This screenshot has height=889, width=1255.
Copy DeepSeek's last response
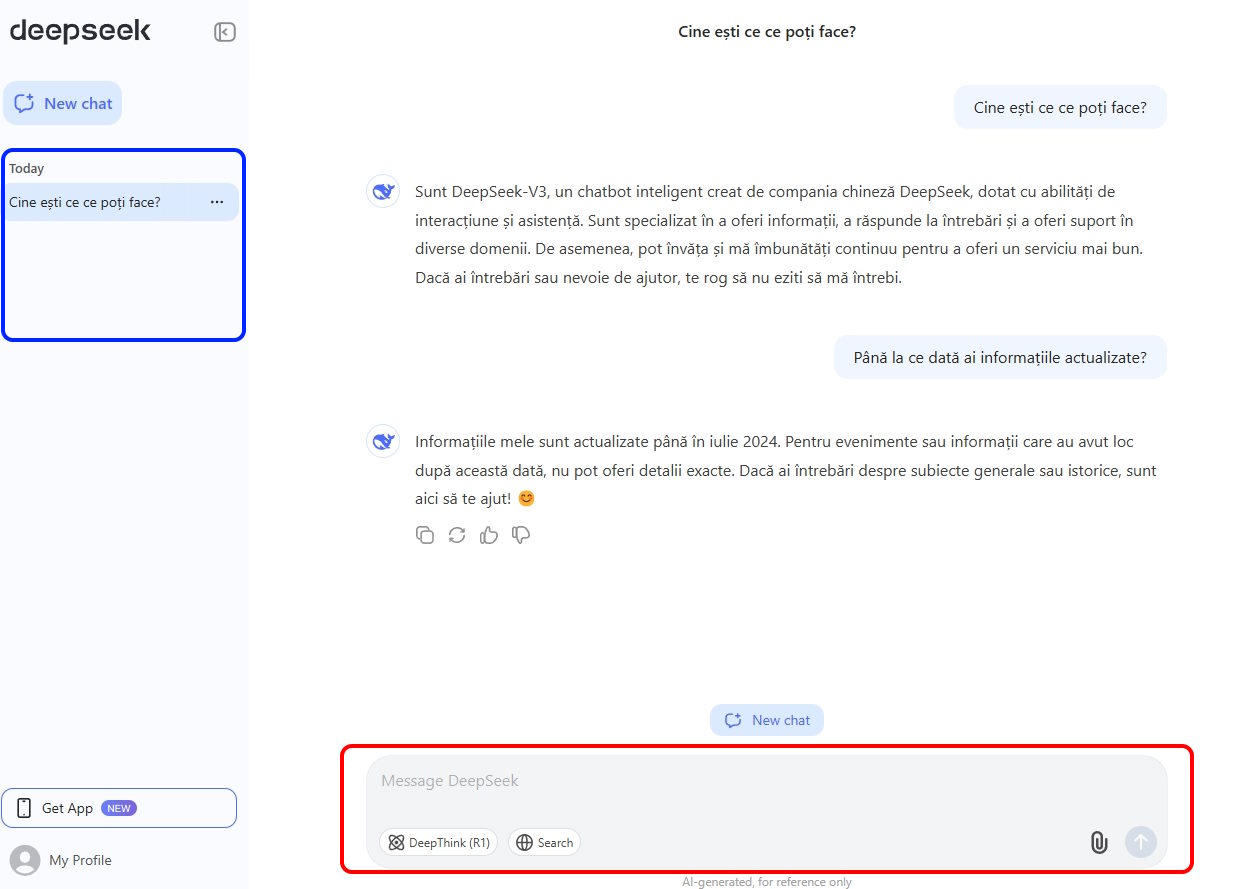pos(425,535)
